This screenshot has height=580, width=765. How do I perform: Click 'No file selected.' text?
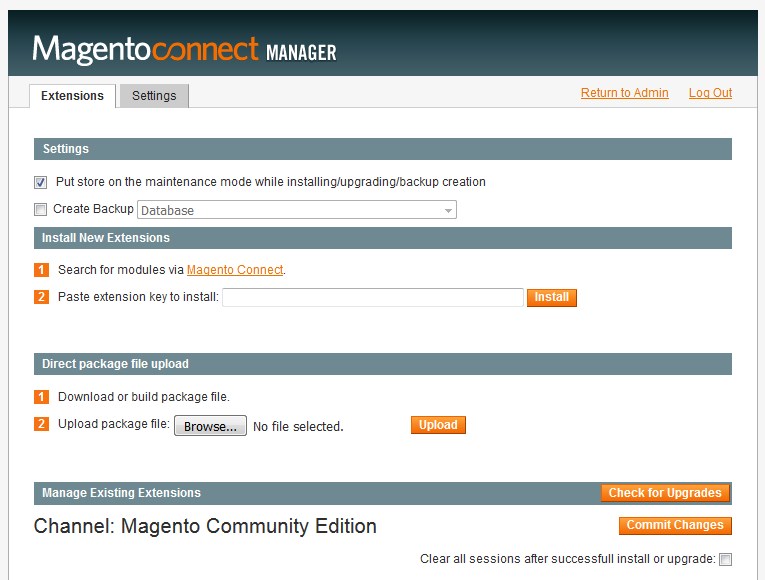(298, 426)
